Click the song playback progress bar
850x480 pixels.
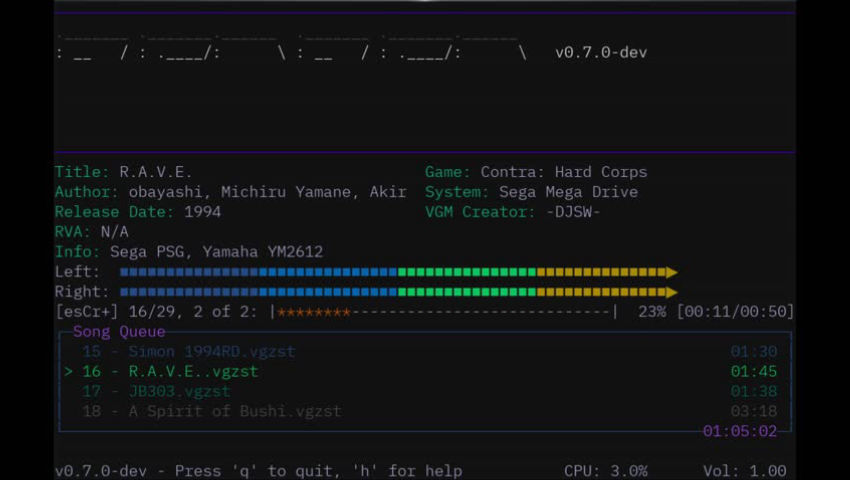click(x=443, y=312)
